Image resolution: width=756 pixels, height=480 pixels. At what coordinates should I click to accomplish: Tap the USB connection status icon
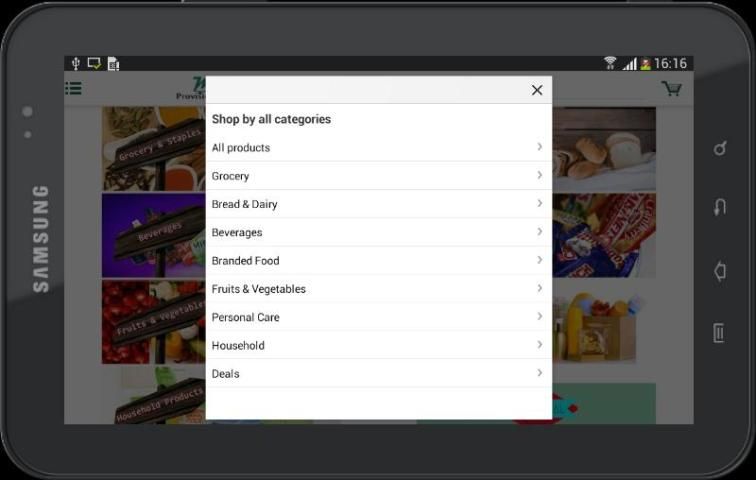click(x=76, y=63)
